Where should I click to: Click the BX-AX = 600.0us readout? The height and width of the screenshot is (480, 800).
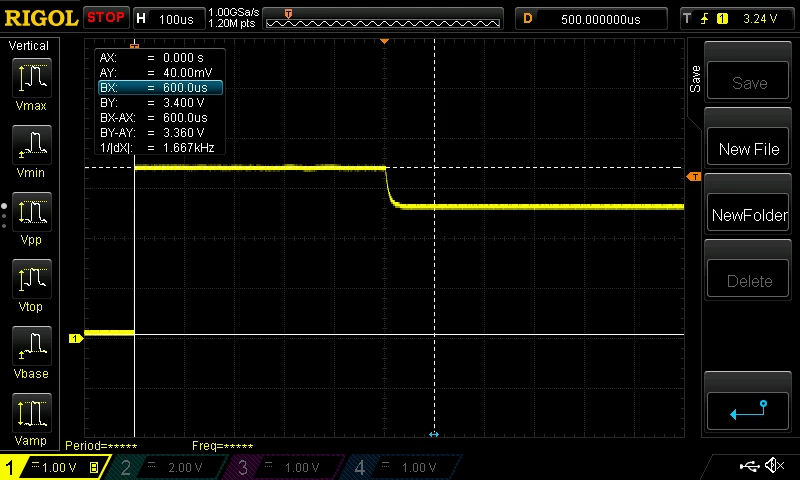160,118
